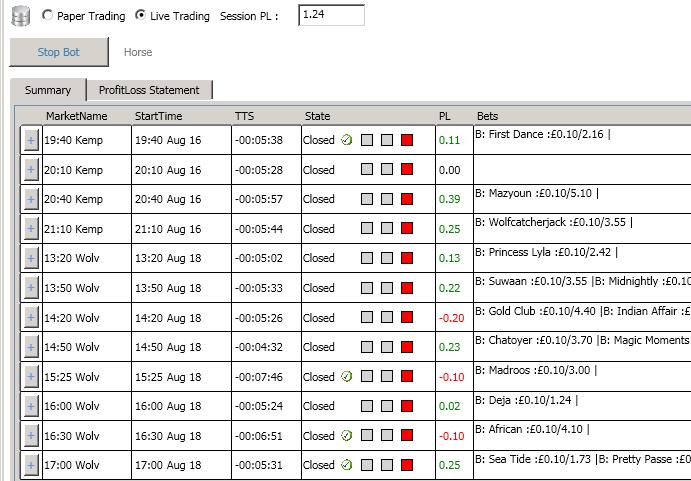Click red square in 20:10 Kemp row
Image resolution: width=691 pixels, height=481 pixels.
click(x=407, y=169)
